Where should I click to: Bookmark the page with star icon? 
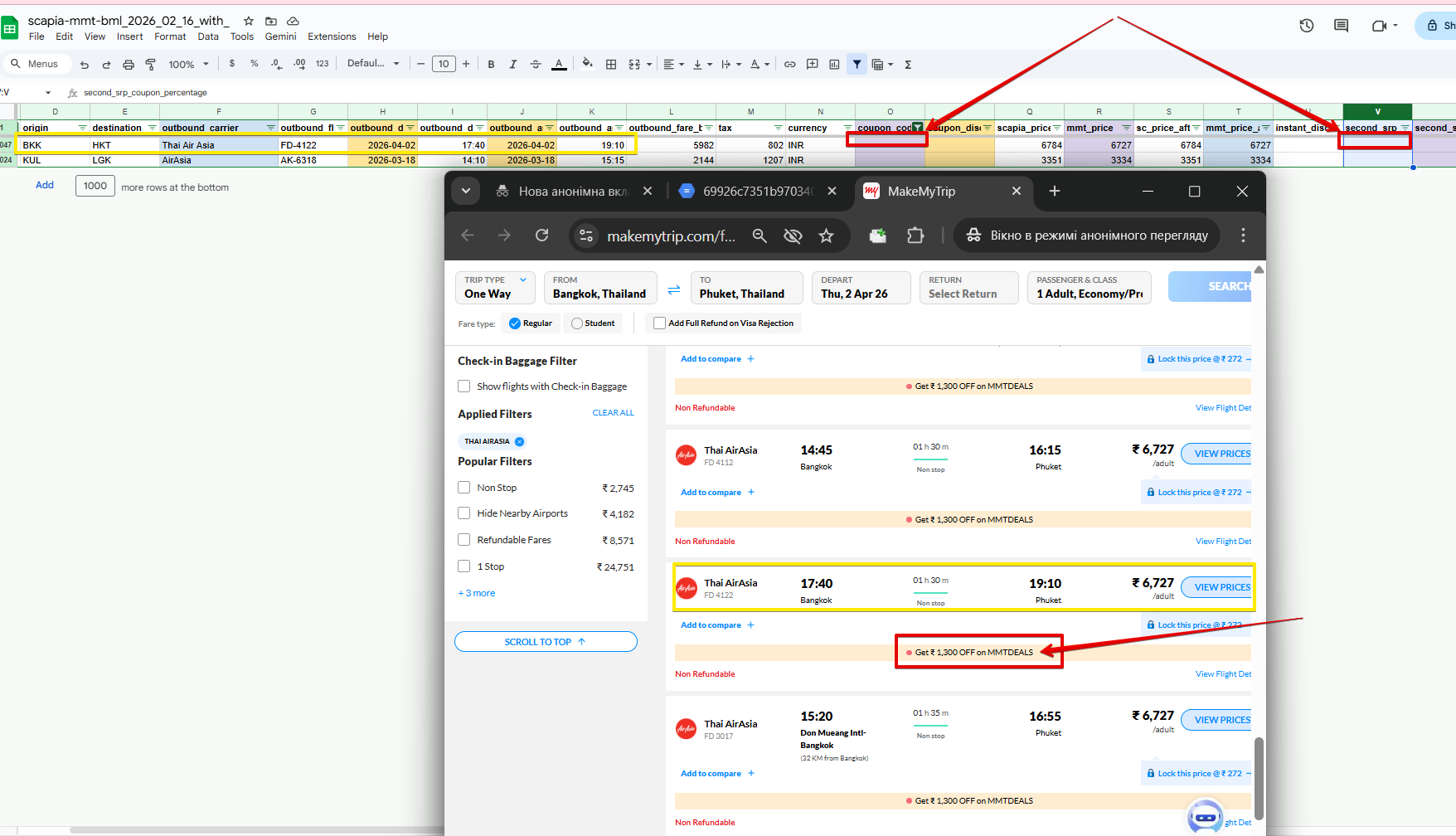click(x=826, y=236)
